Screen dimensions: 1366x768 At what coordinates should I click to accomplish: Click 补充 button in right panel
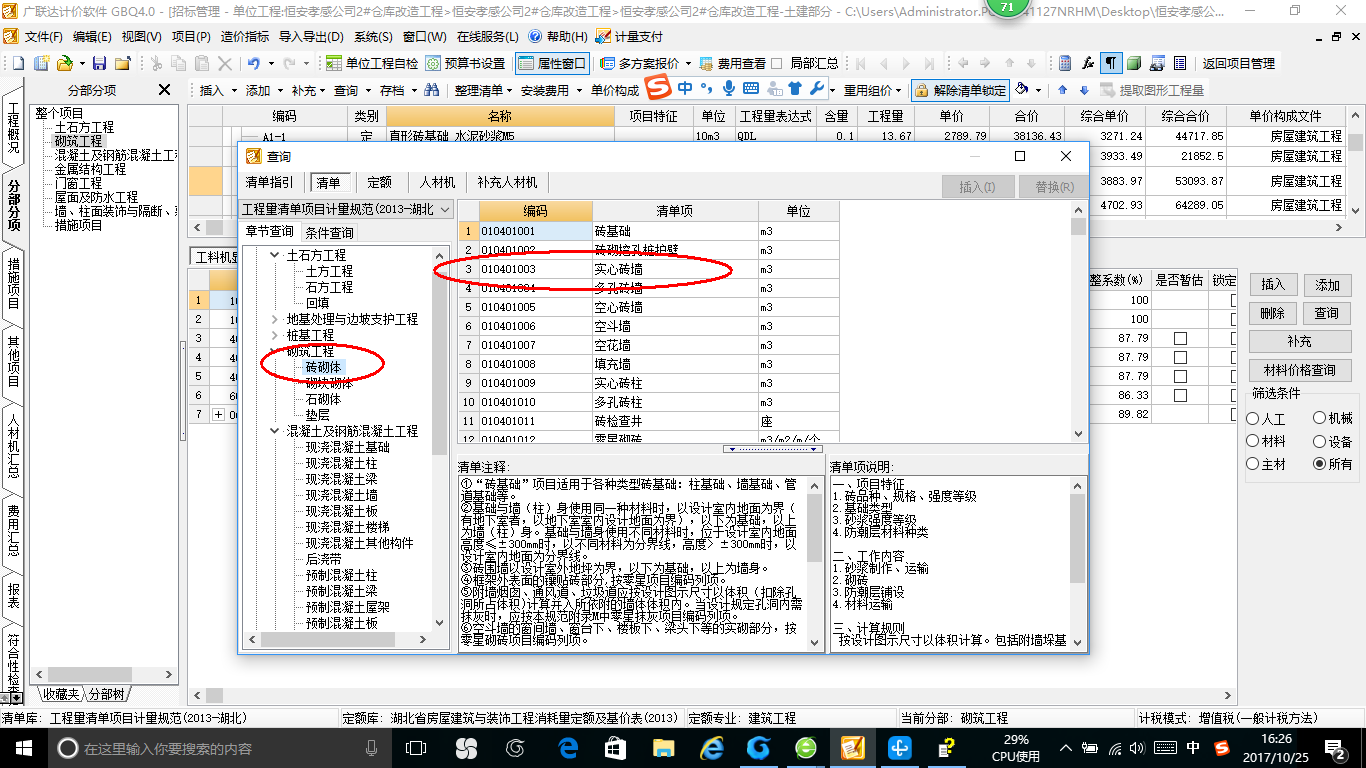tap(1299, 341)
